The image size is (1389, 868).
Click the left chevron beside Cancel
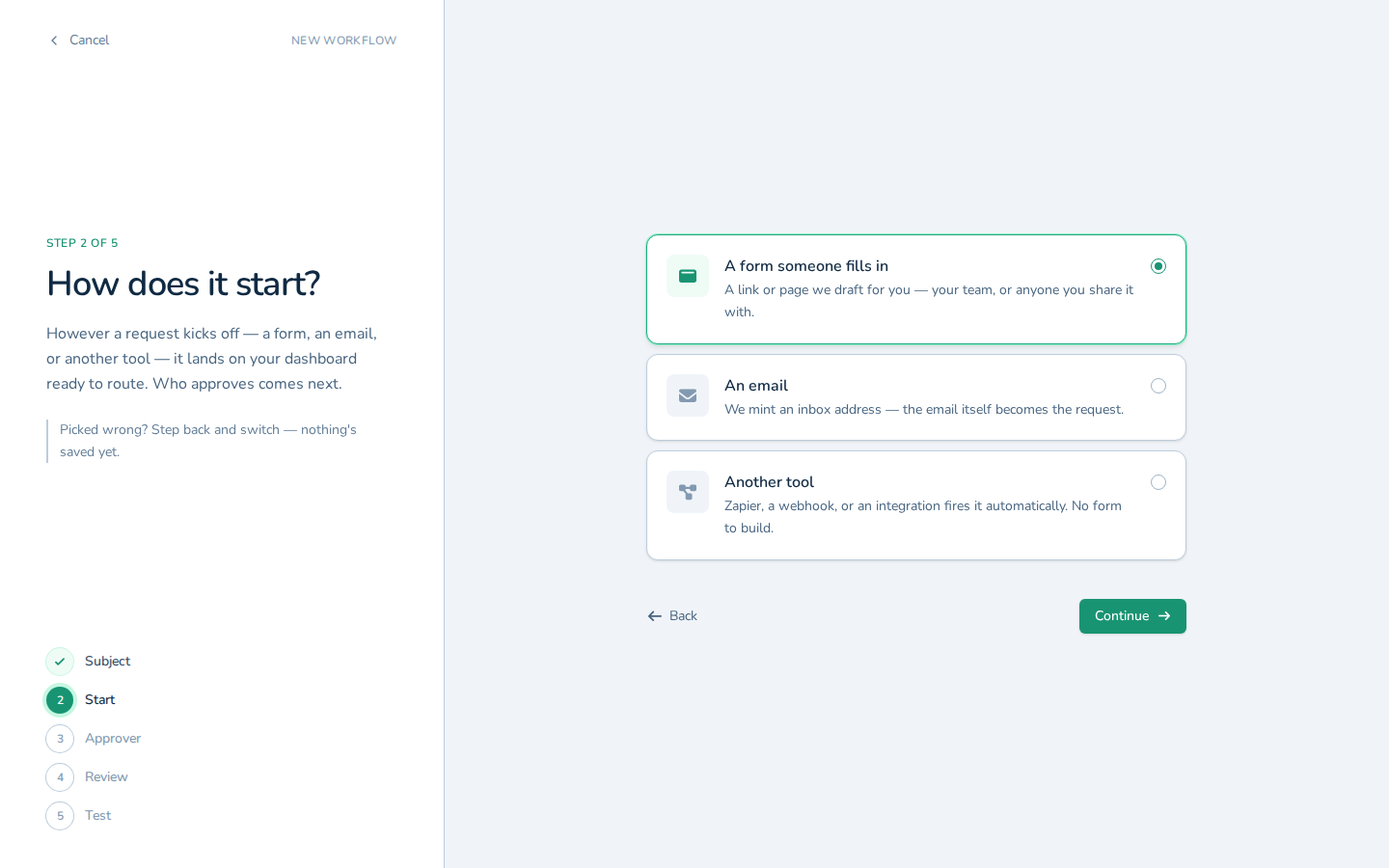coord(54,41)
